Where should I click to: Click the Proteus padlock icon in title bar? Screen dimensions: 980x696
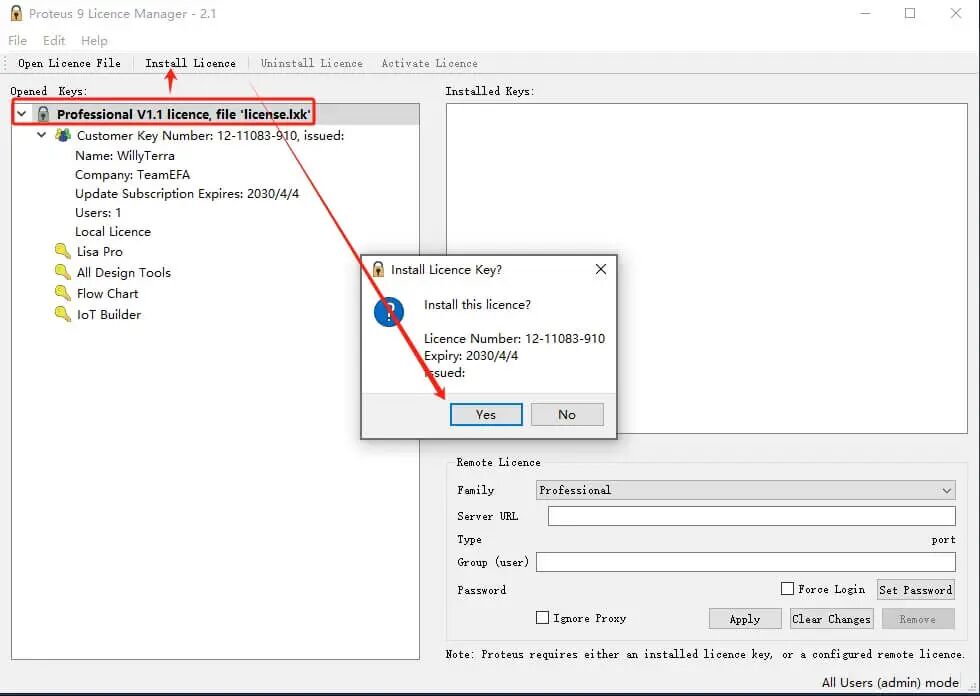tap(16, 13)
